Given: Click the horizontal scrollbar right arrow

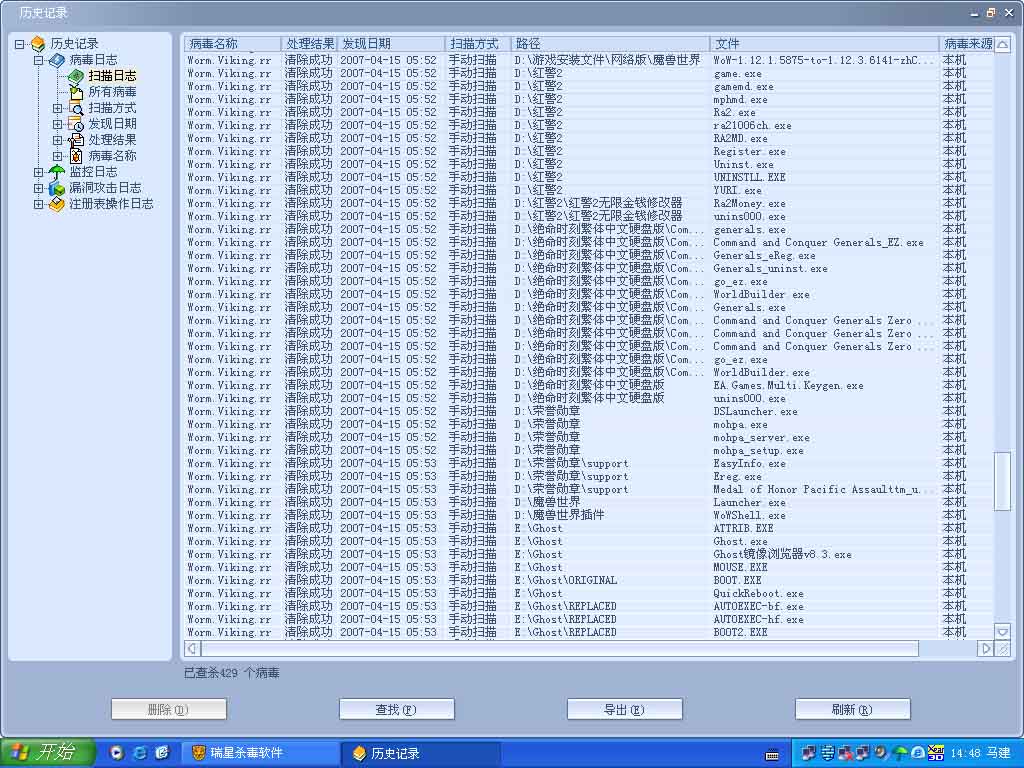Looking at the screenshot, I should [985, 648].
